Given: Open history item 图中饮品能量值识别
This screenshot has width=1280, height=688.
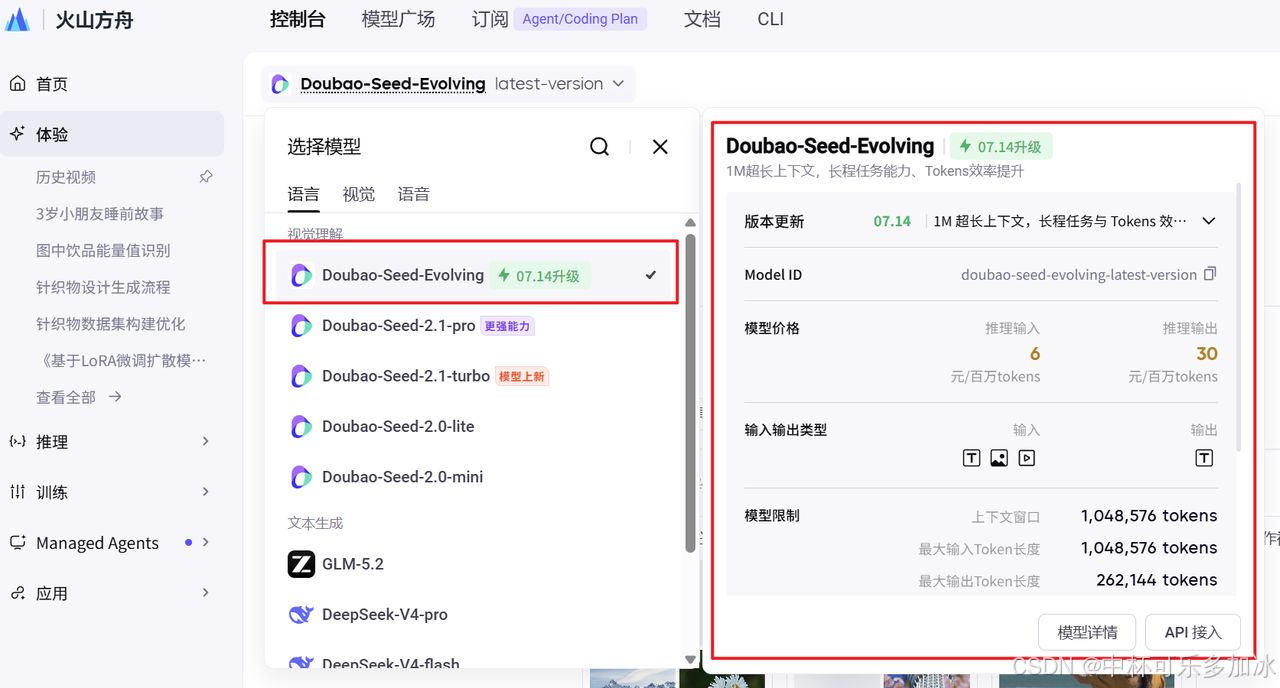Looking at the screenshot, I should click(103, 250).
